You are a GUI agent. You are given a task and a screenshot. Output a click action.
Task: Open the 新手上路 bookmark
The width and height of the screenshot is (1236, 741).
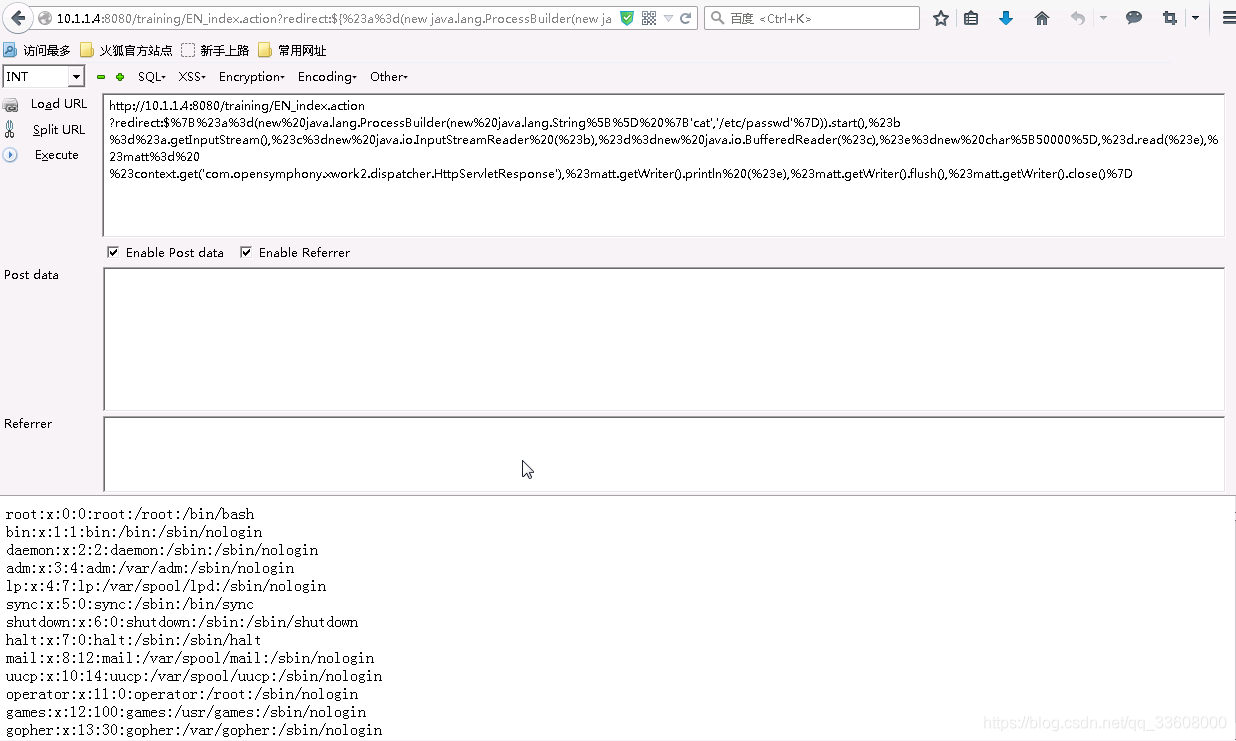point(215,50)
